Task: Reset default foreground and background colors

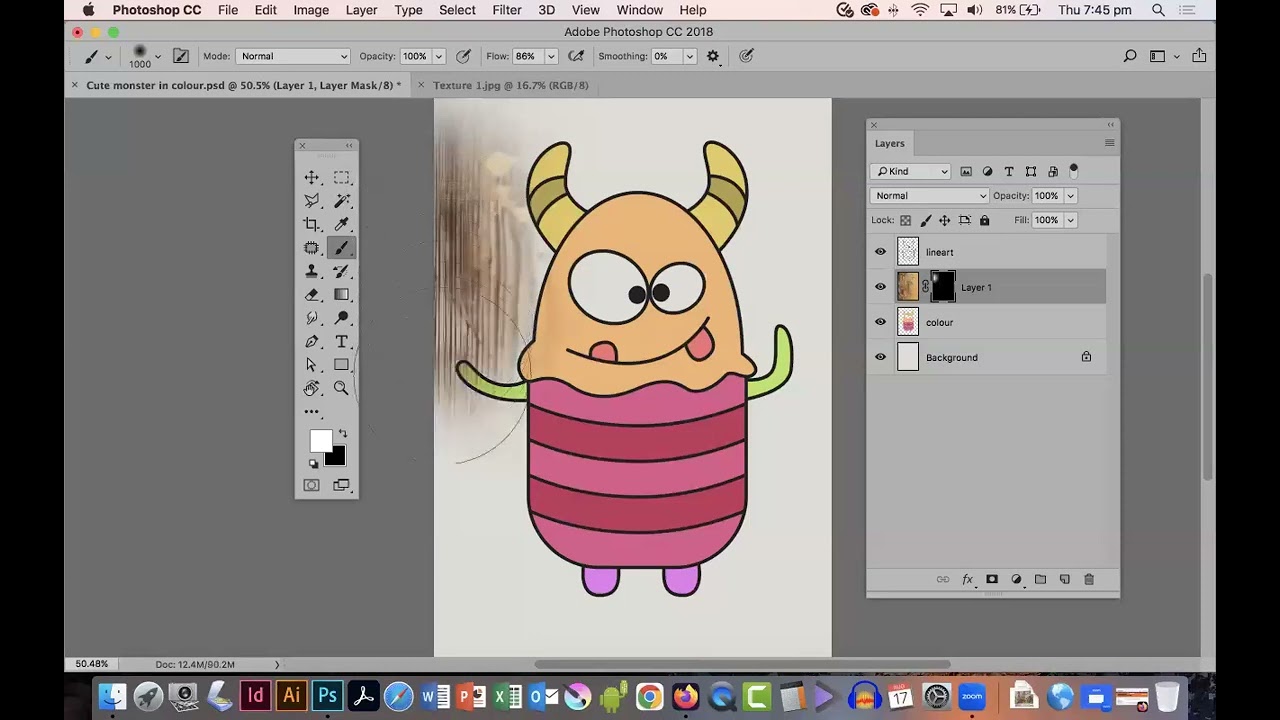Action: point(313,464)
